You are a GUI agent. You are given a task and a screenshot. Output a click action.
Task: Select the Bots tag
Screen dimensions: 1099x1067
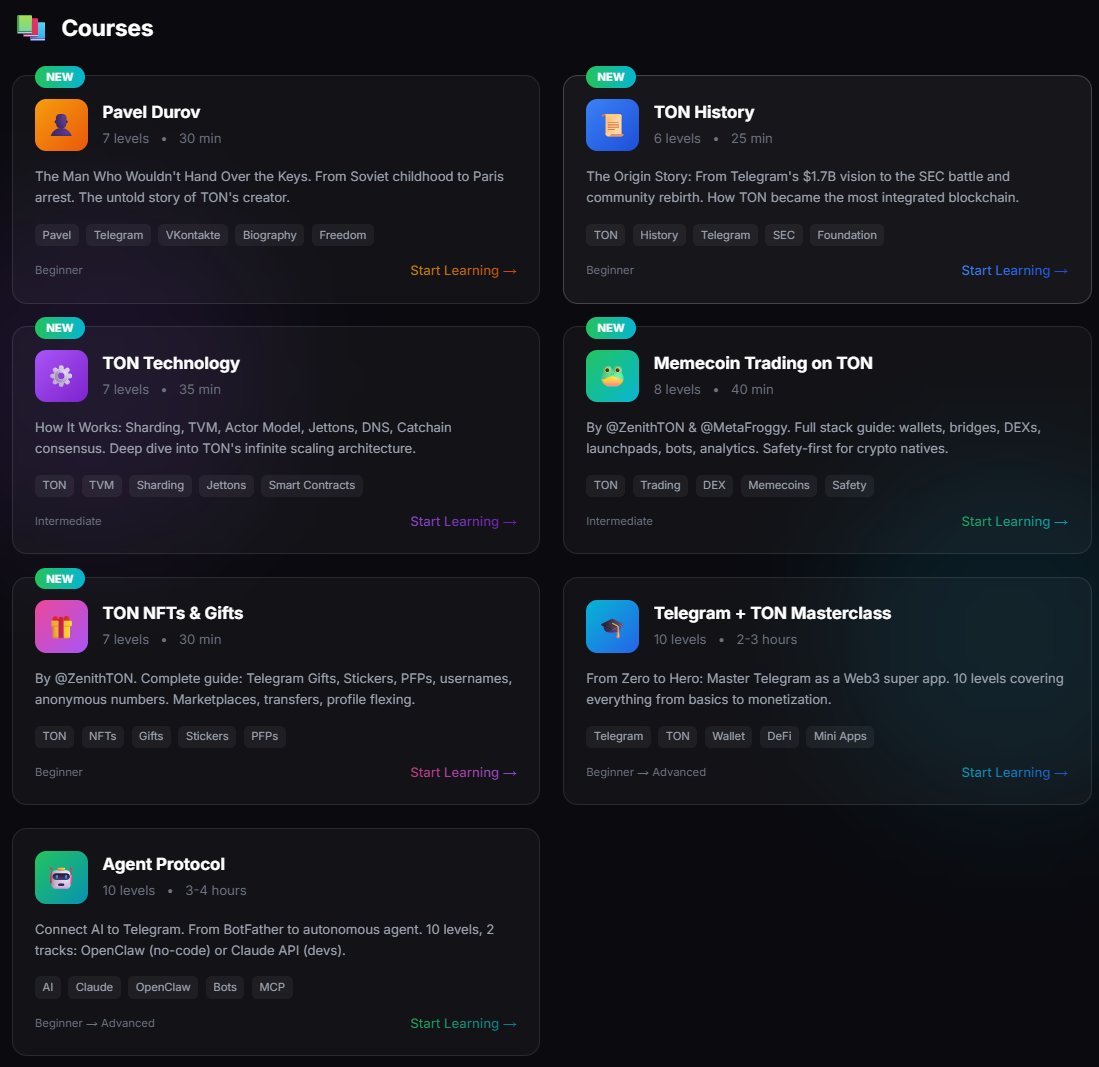(x=225, y=987)
